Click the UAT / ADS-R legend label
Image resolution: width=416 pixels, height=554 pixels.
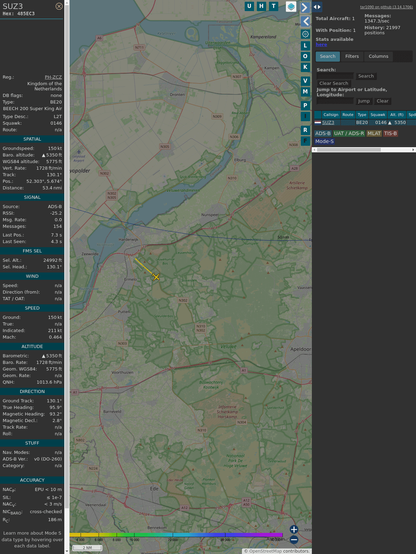click(349, 133)
